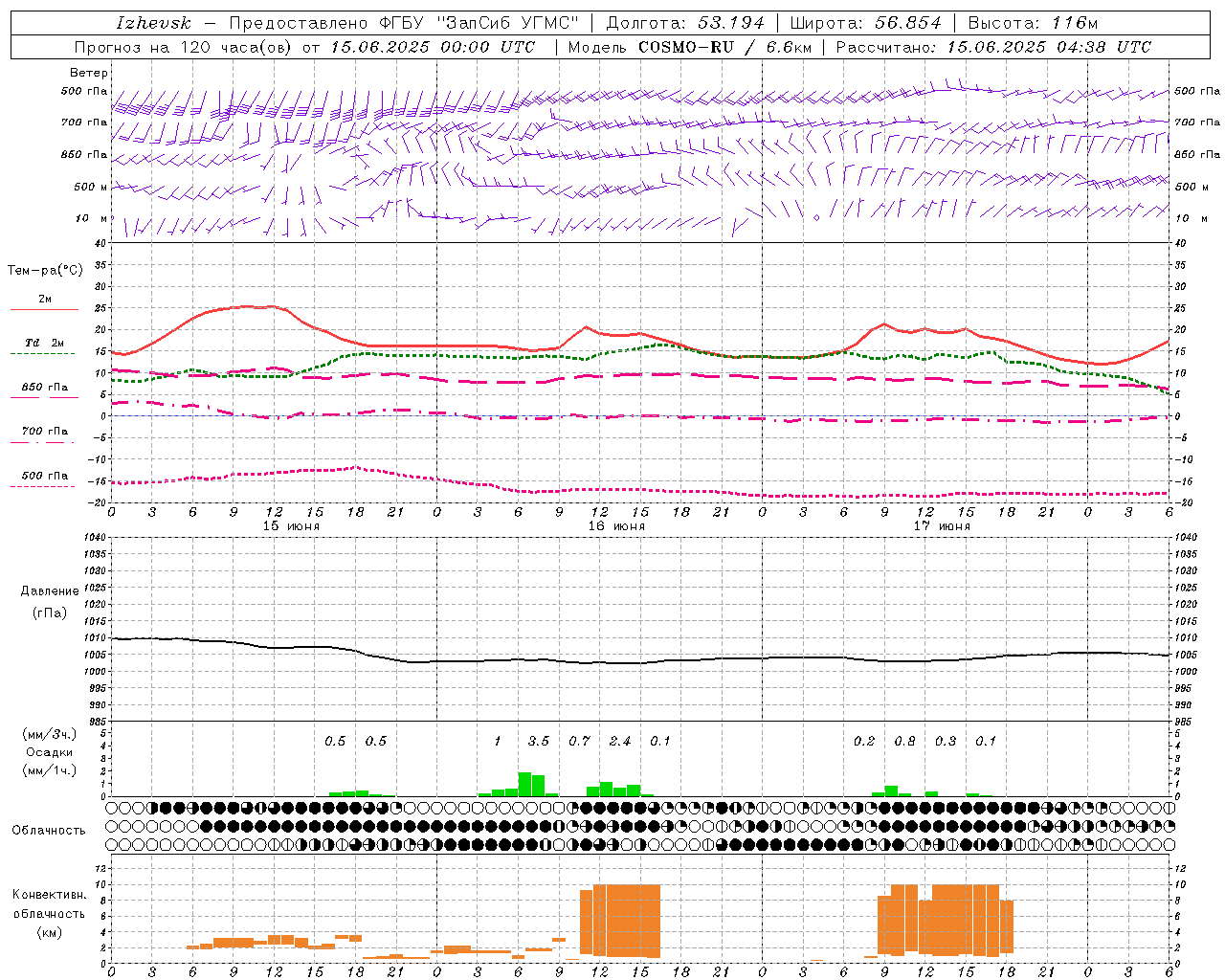Click the "Ветер" wind panel label
The width and height of the screenshot is (1225, 980).
[89, 73]
